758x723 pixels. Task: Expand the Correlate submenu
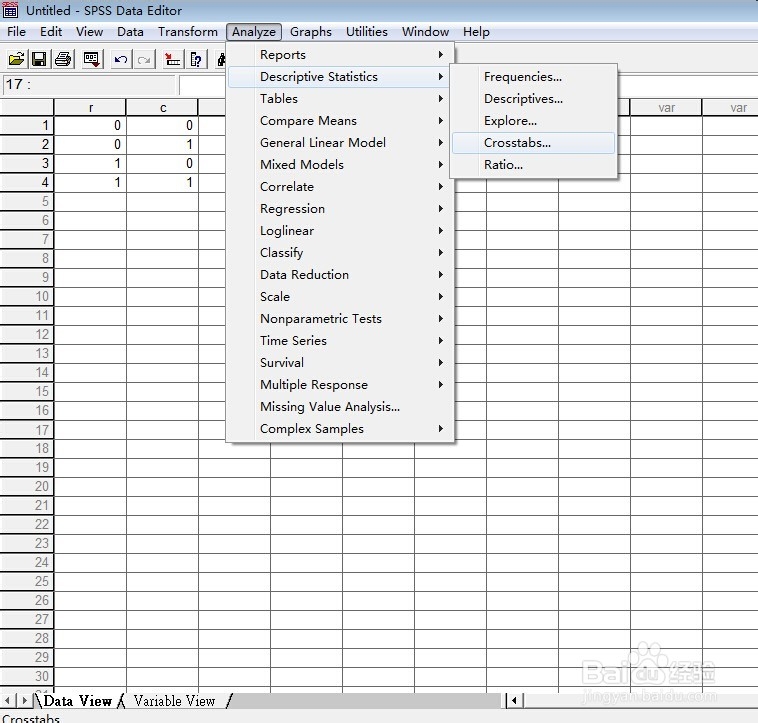(340, 187)
